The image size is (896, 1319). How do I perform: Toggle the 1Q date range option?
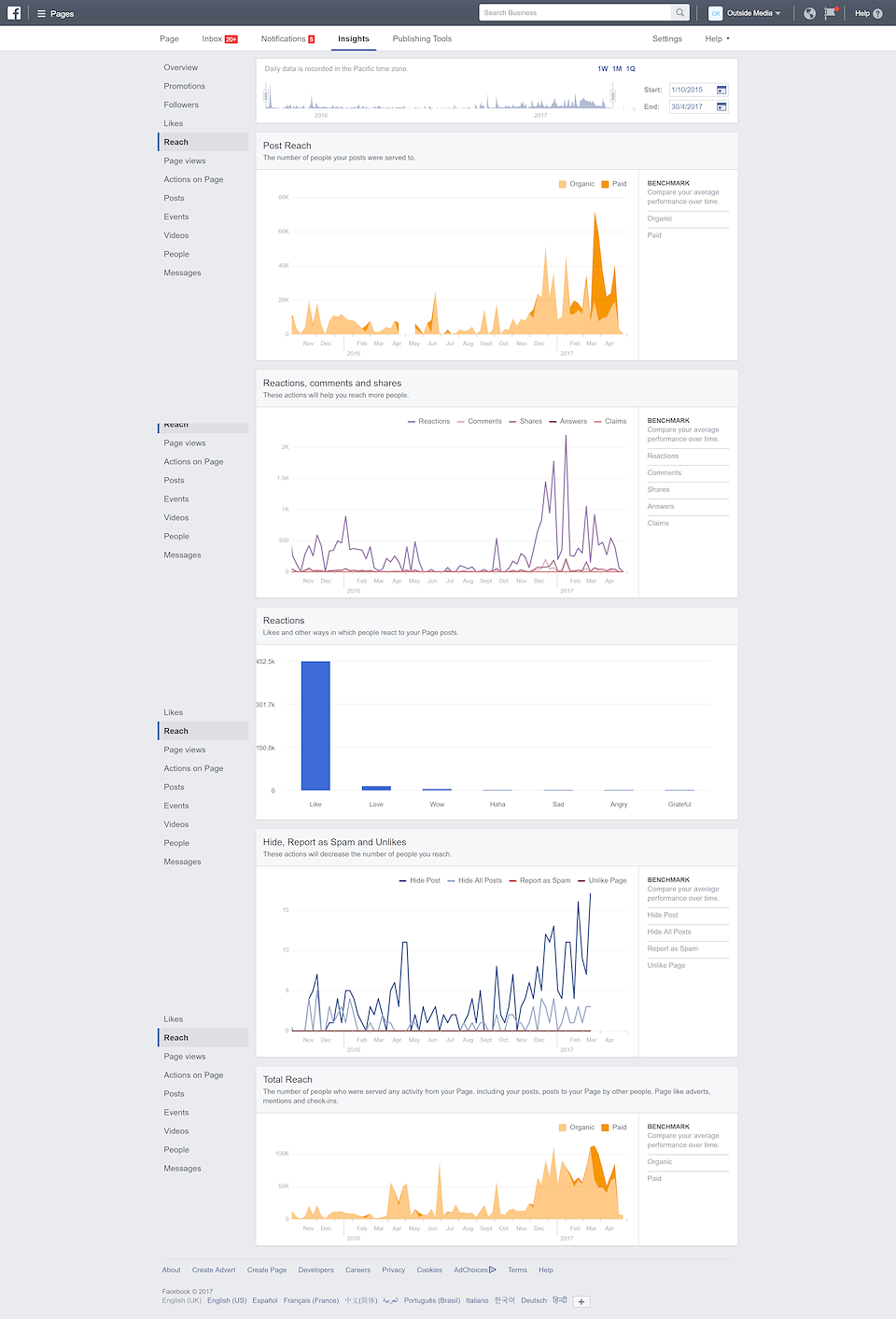(631, 69)
